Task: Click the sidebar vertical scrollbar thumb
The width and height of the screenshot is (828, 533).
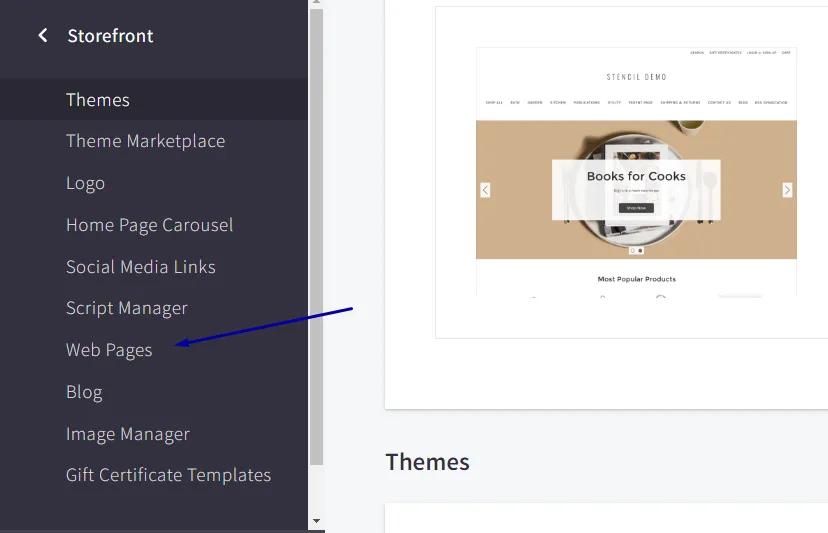Action: [x=316, y=237]
